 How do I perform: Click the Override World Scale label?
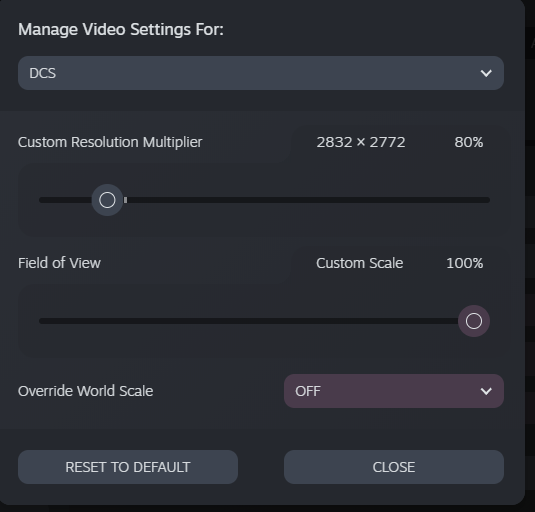point(86,391)
